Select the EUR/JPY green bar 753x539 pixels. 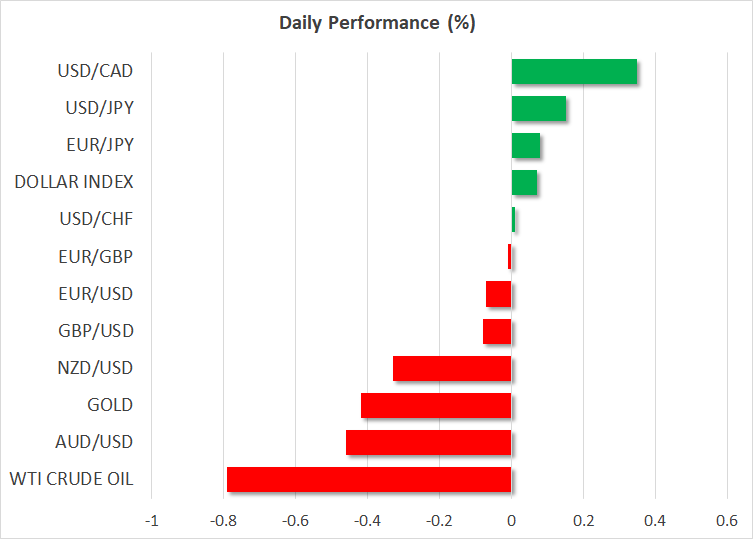(526, 146)
